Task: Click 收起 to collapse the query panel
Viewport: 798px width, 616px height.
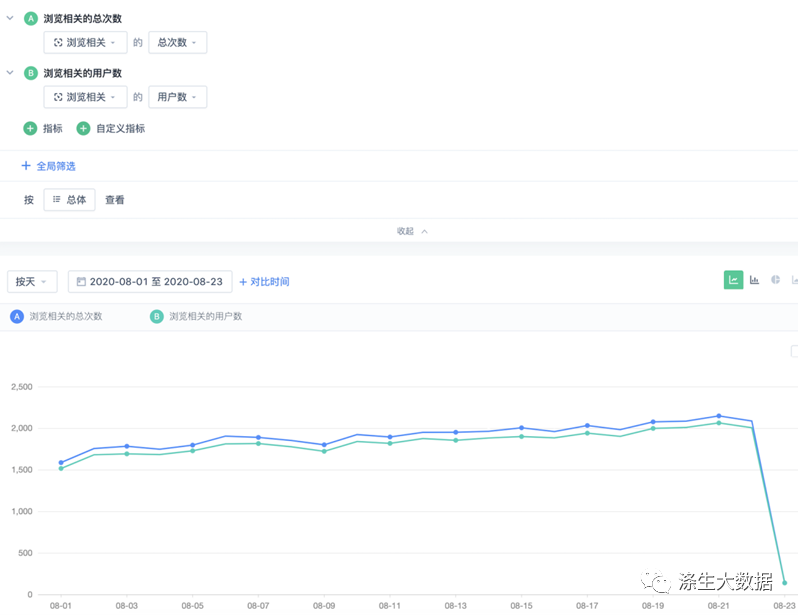Action: [x=411, y=231]
